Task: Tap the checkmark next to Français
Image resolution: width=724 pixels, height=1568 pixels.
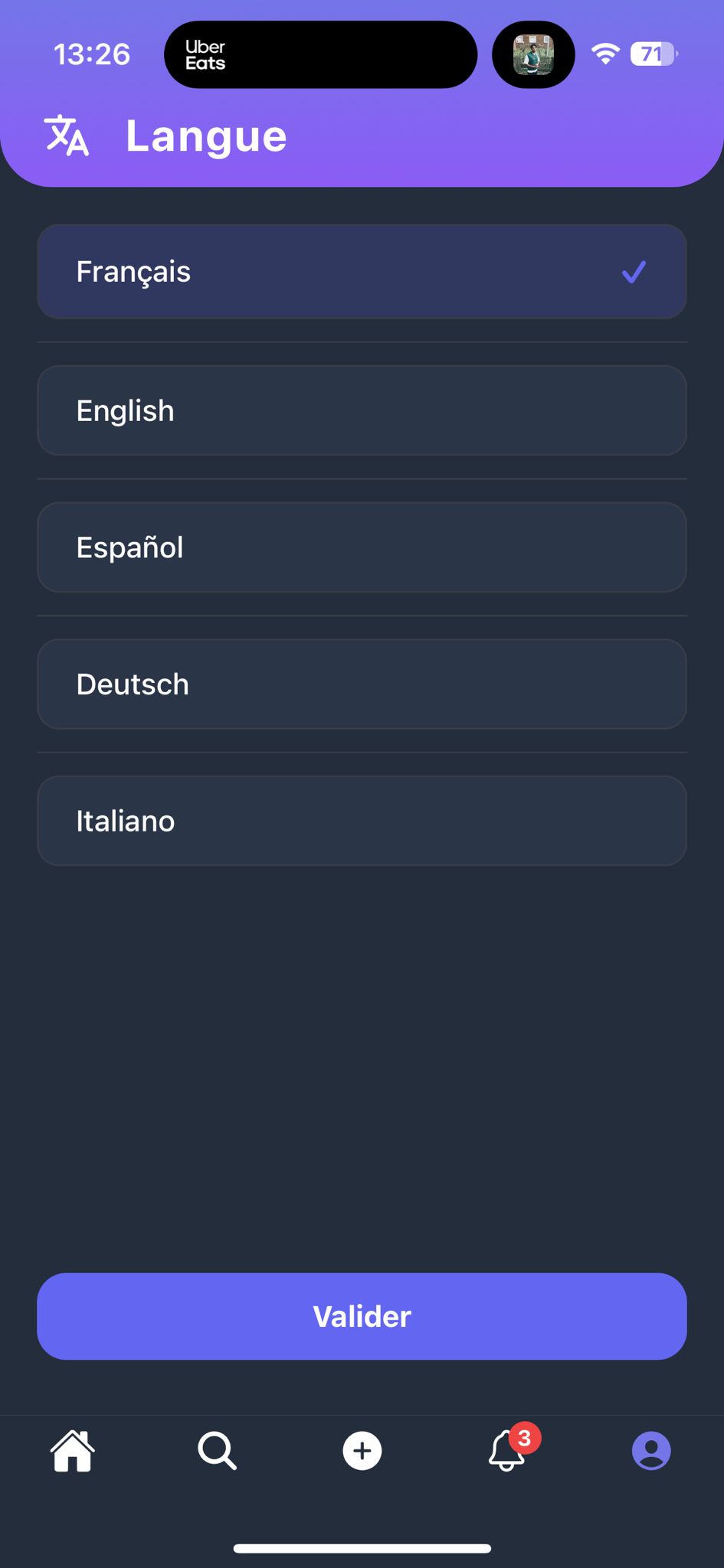Action: pyautogui.click(x=634, y=272)
